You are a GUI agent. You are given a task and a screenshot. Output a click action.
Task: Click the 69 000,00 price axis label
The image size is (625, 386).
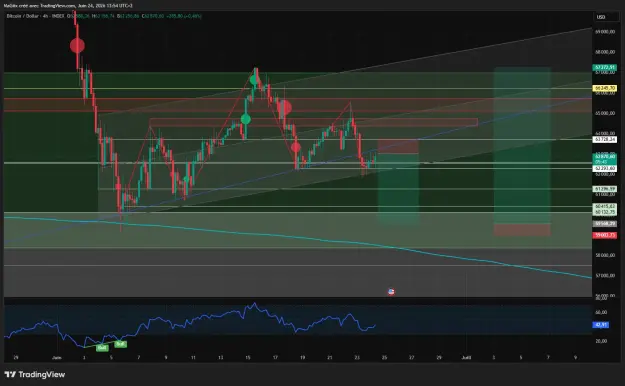point(605,32)
